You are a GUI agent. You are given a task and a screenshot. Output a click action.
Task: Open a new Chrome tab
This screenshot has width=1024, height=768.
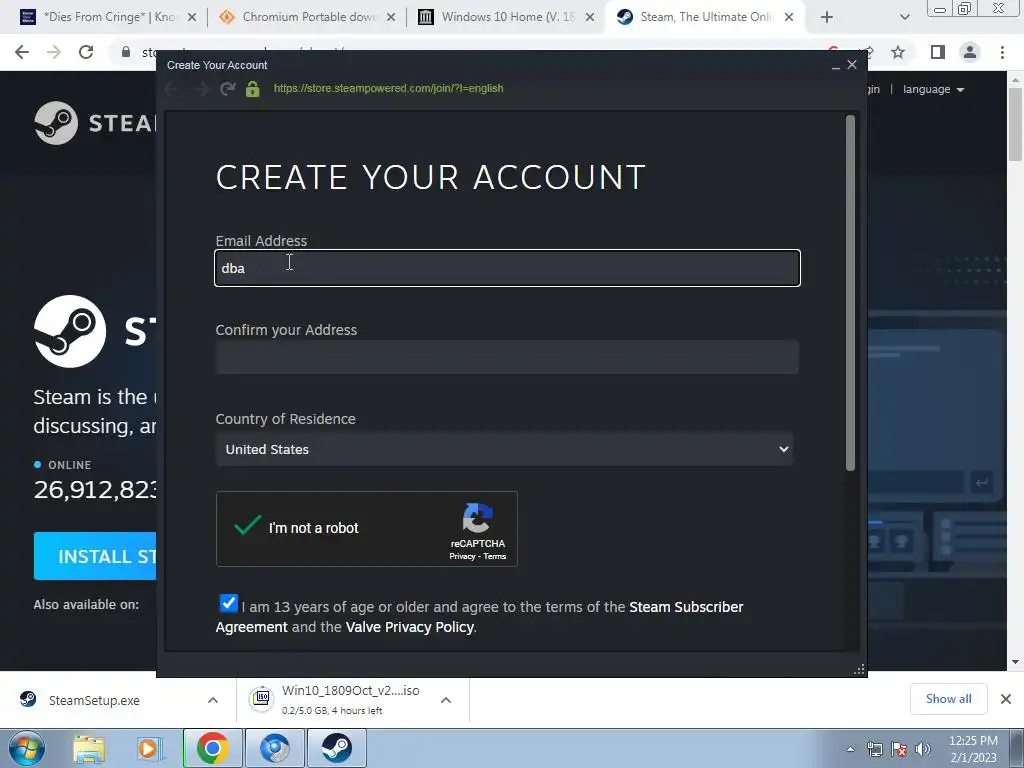(827, 18)
